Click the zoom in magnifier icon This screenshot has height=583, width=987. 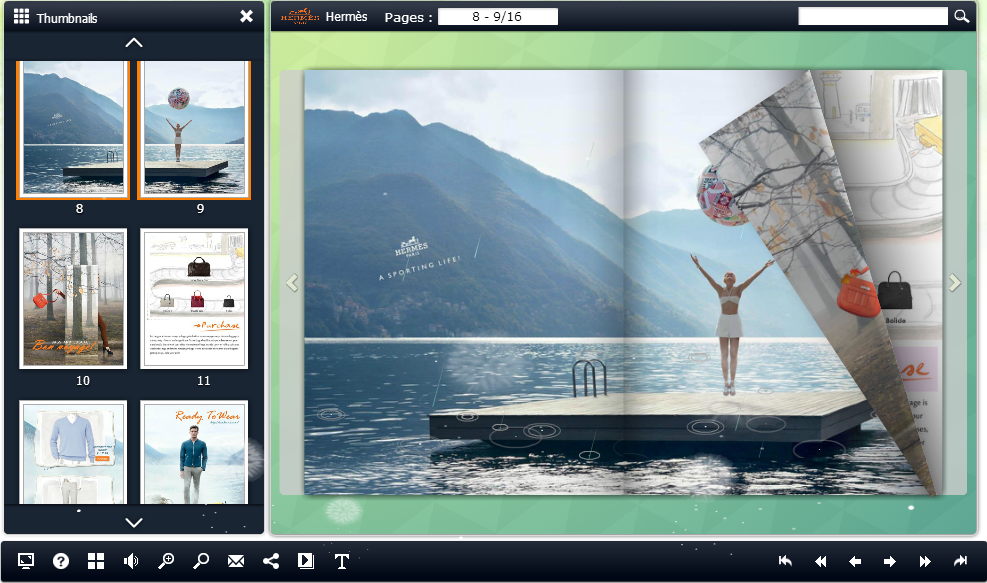pyautogui.click(x=166, y=561)
